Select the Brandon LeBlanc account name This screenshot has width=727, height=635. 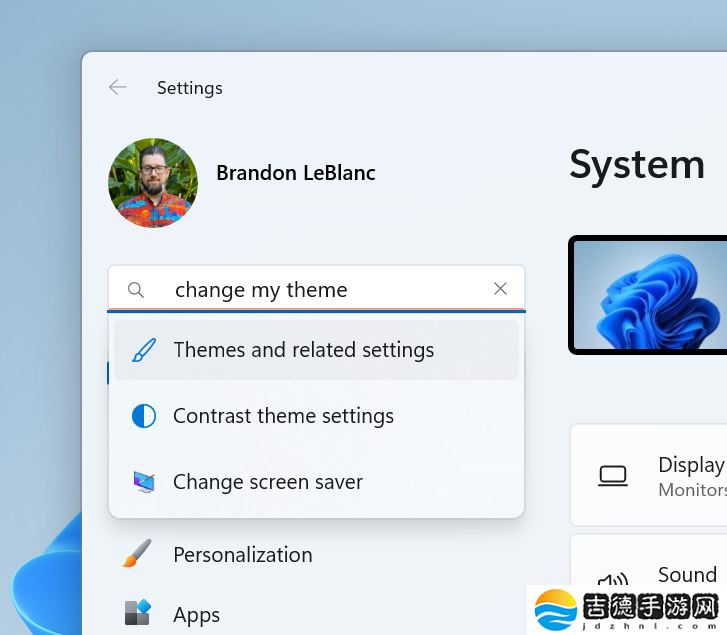(x=296, y=173)
